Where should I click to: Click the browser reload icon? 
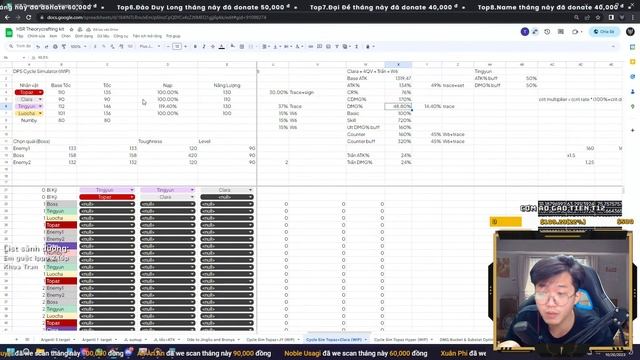[29, 18]
